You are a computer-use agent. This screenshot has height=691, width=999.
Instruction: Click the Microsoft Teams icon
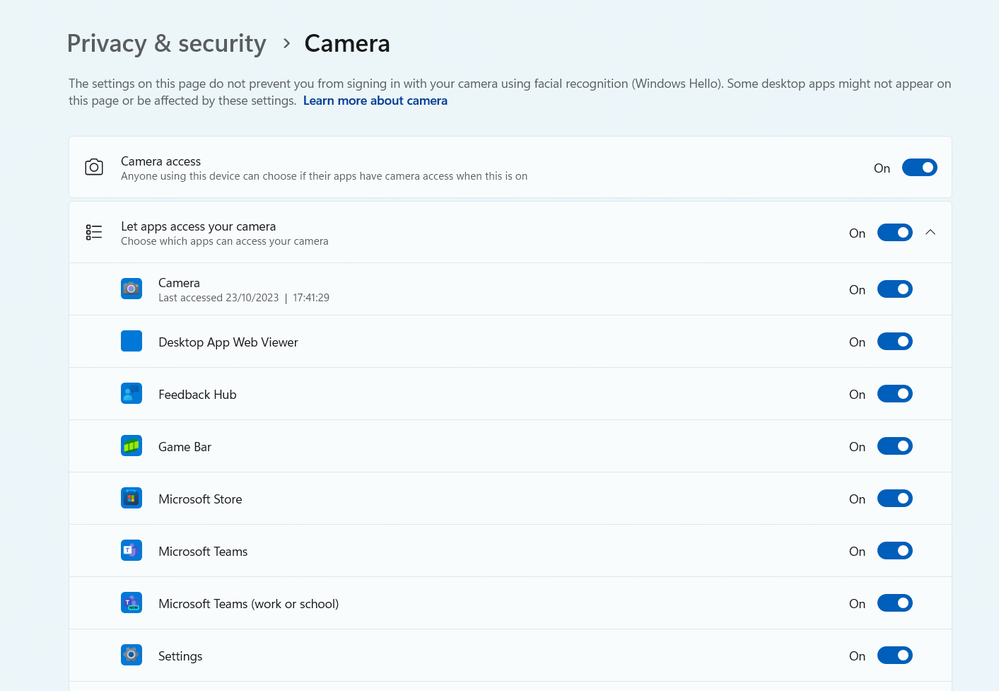[x=131, y=550]
